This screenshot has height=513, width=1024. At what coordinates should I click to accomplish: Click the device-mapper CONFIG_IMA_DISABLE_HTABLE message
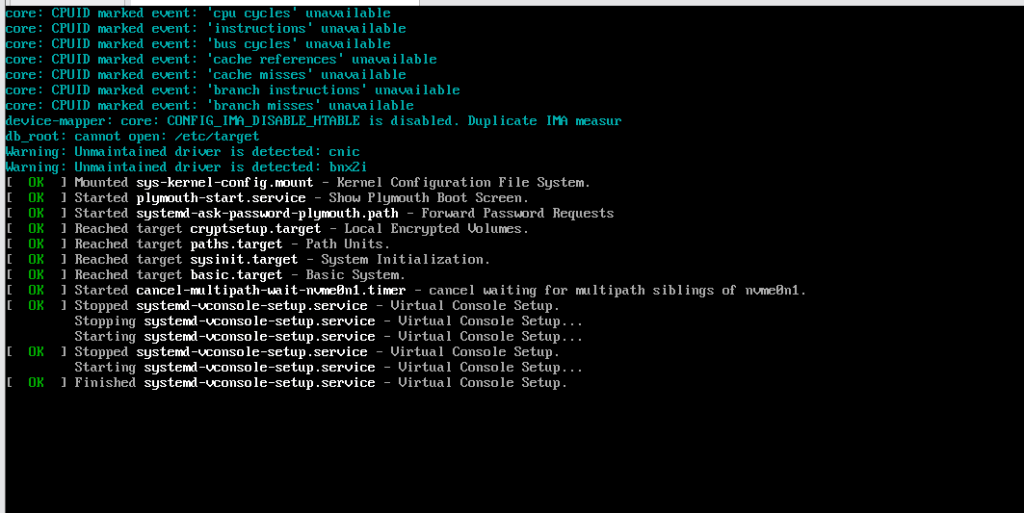(313, 121)
